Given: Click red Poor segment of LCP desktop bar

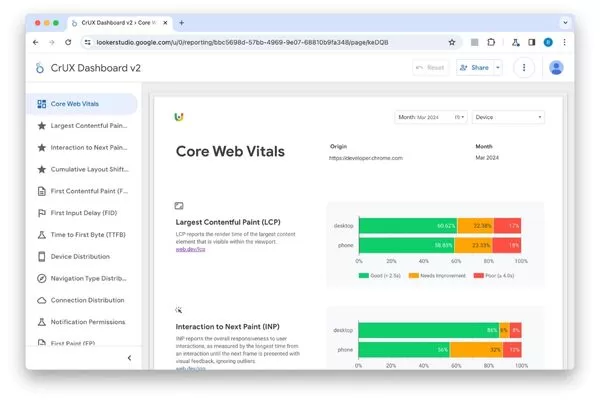Looking at the screenshot, I should point(507,226).
